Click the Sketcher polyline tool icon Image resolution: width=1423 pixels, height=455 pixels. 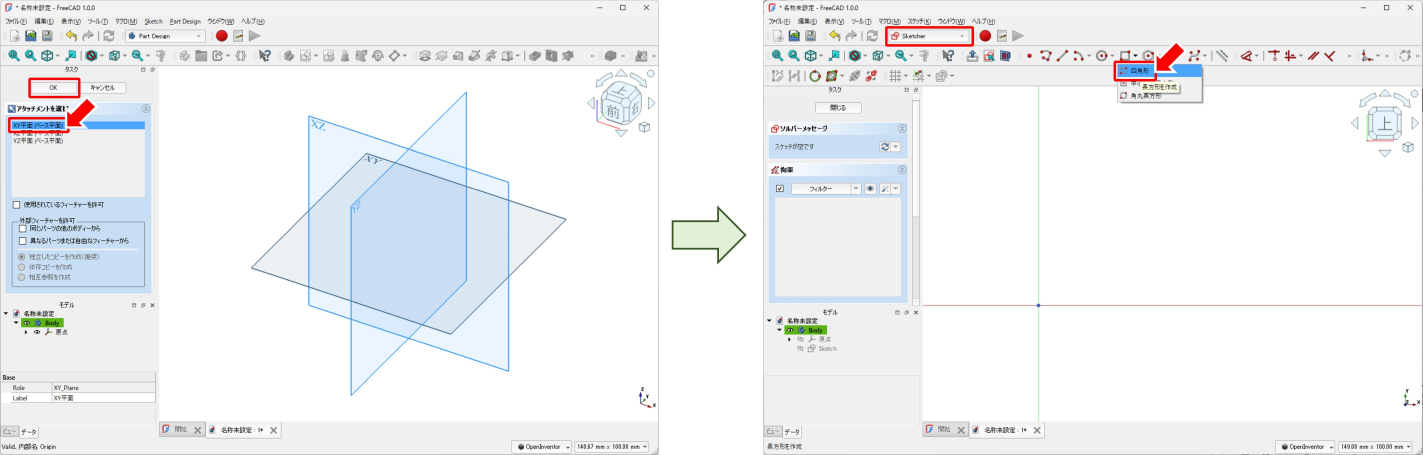(1046, 56)
